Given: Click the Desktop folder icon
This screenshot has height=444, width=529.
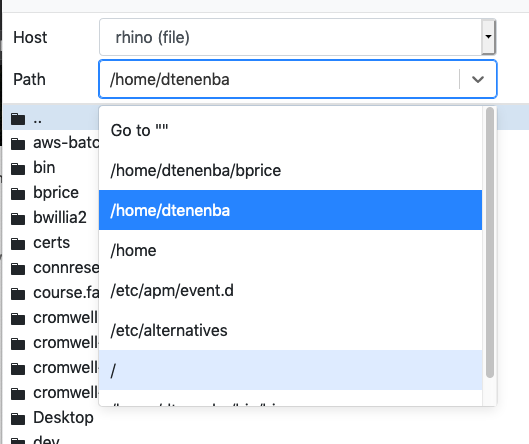Looking at the screenshot, I should click(18, 419).
